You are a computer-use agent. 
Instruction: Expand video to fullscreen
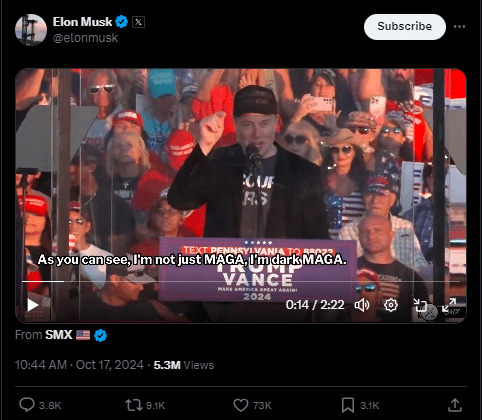449,305
